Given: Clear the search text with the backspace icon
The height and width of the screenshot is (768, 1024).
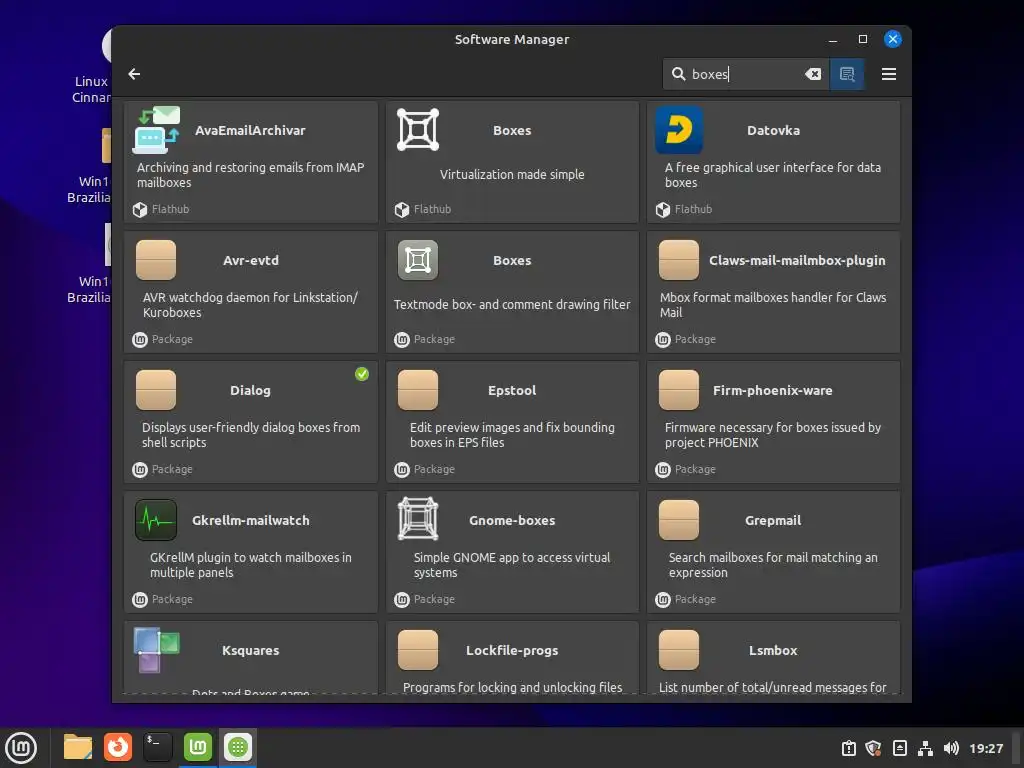Looking at the screenshot, I should point(813,74).
